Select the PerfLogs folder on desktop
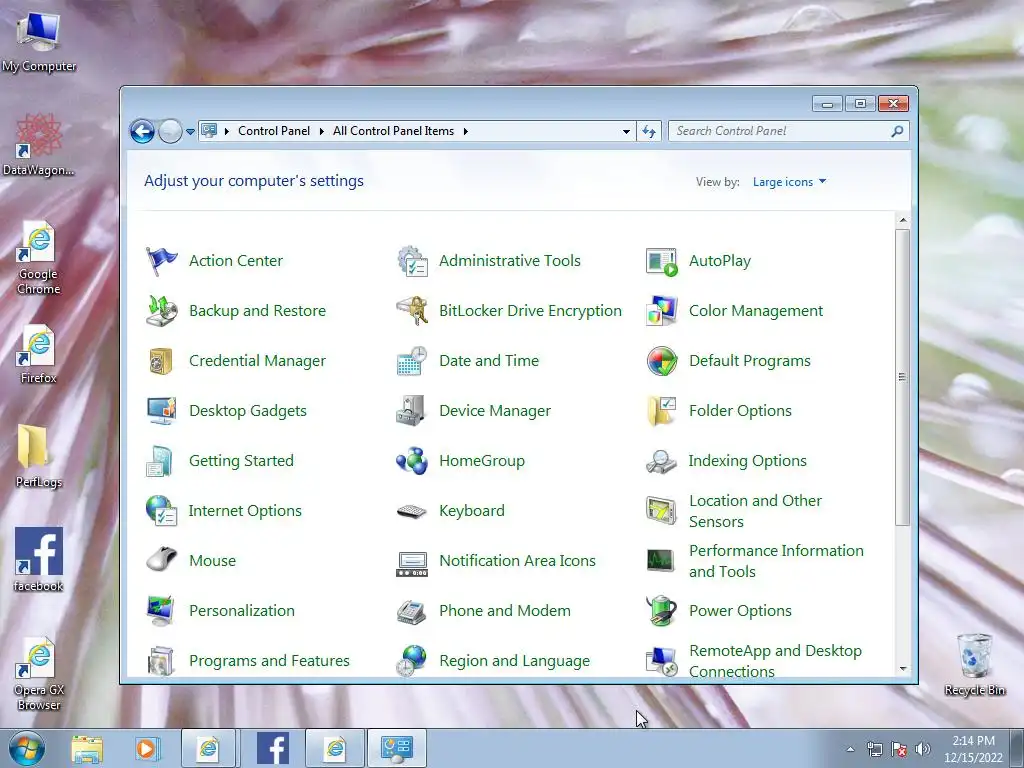 click(39, 456)
